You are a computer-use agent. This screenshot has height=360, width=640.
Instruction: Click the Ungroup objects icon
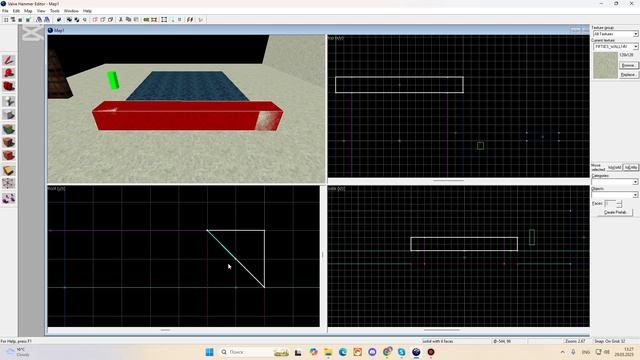pyautogui.click(x=77, y=20)
